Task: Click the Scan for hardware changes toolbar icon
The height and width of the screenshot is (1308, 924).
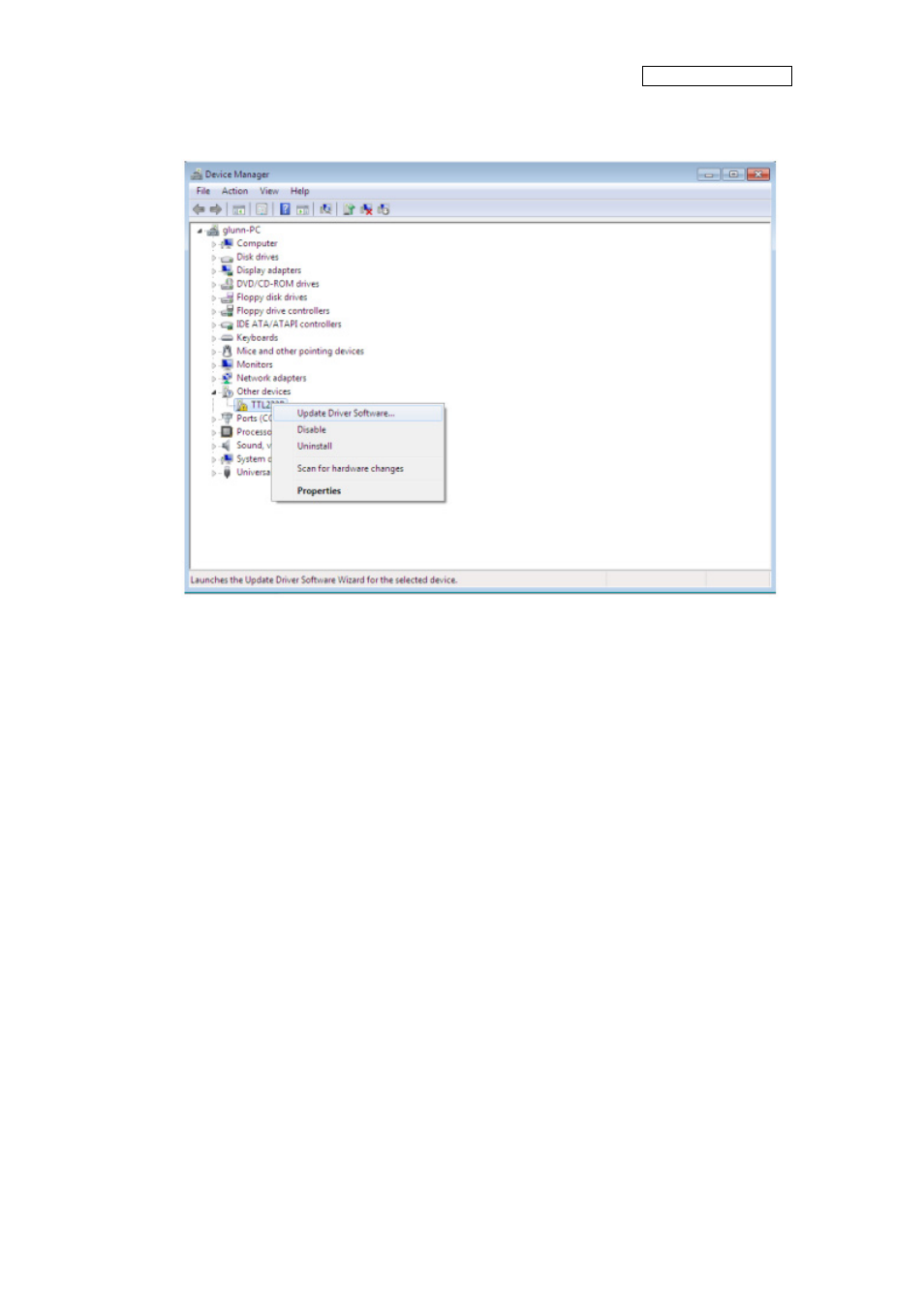Action: (325, 209)
